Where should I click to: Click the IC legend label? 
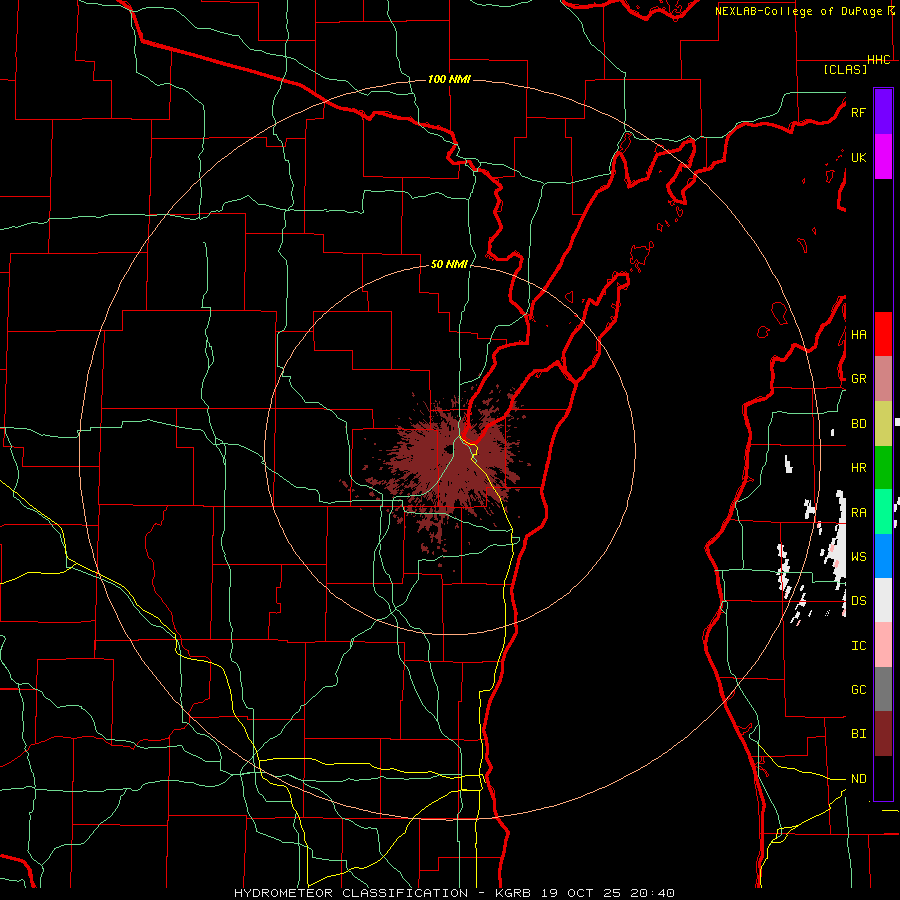tap(858, 646)
